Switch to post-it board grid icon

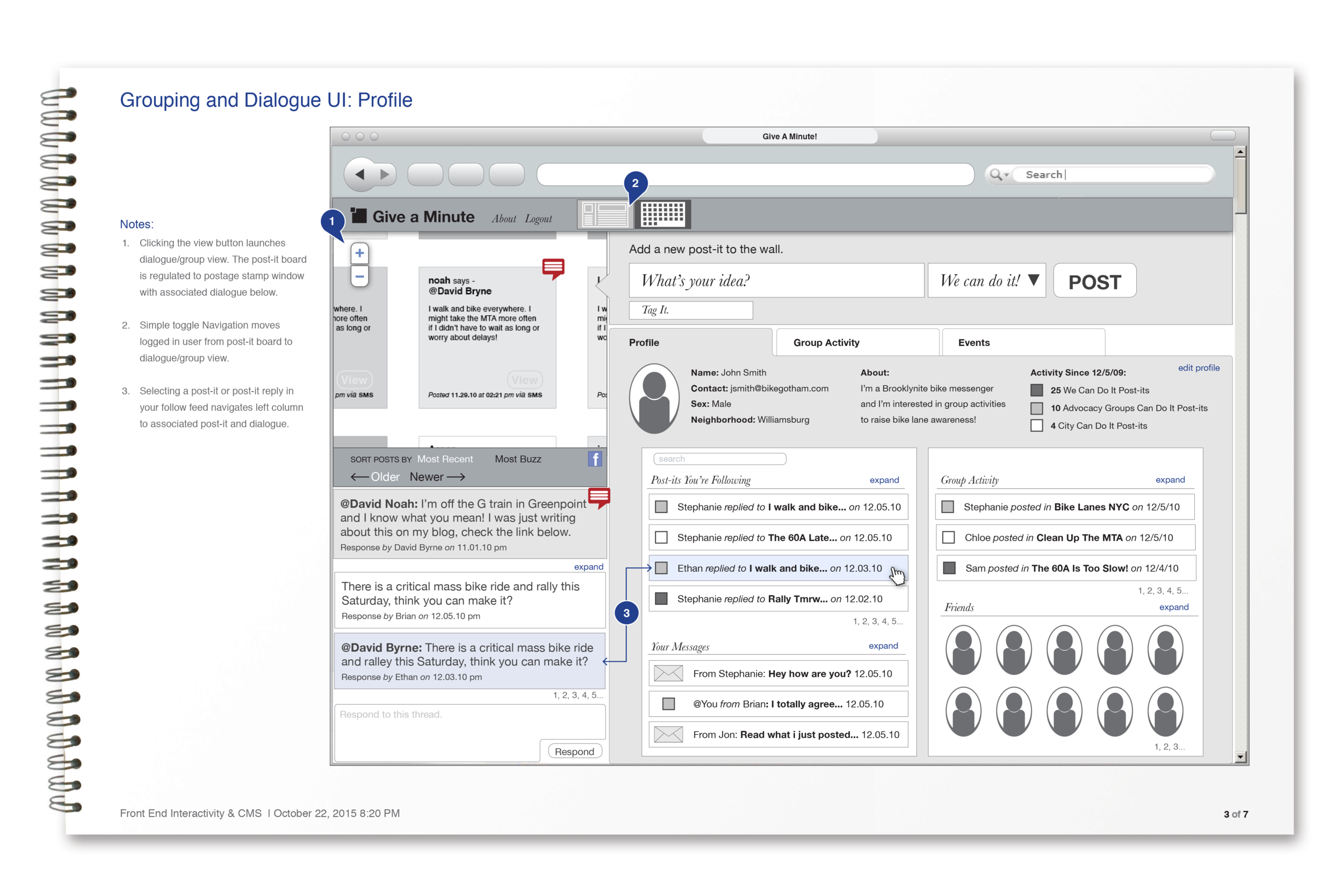[663, 214]
